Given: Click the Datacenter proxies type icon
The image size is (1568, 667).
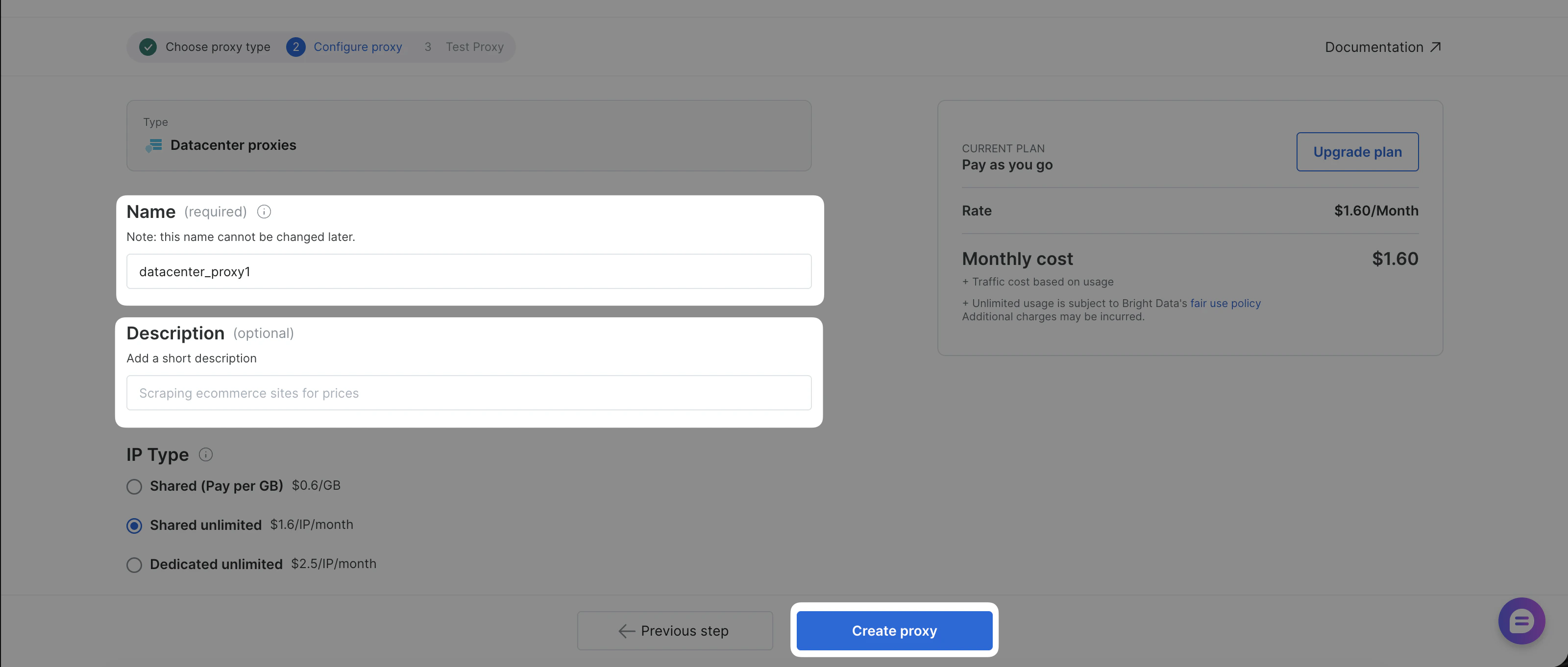Looking at the screenshot, I should tap(154, 145).
